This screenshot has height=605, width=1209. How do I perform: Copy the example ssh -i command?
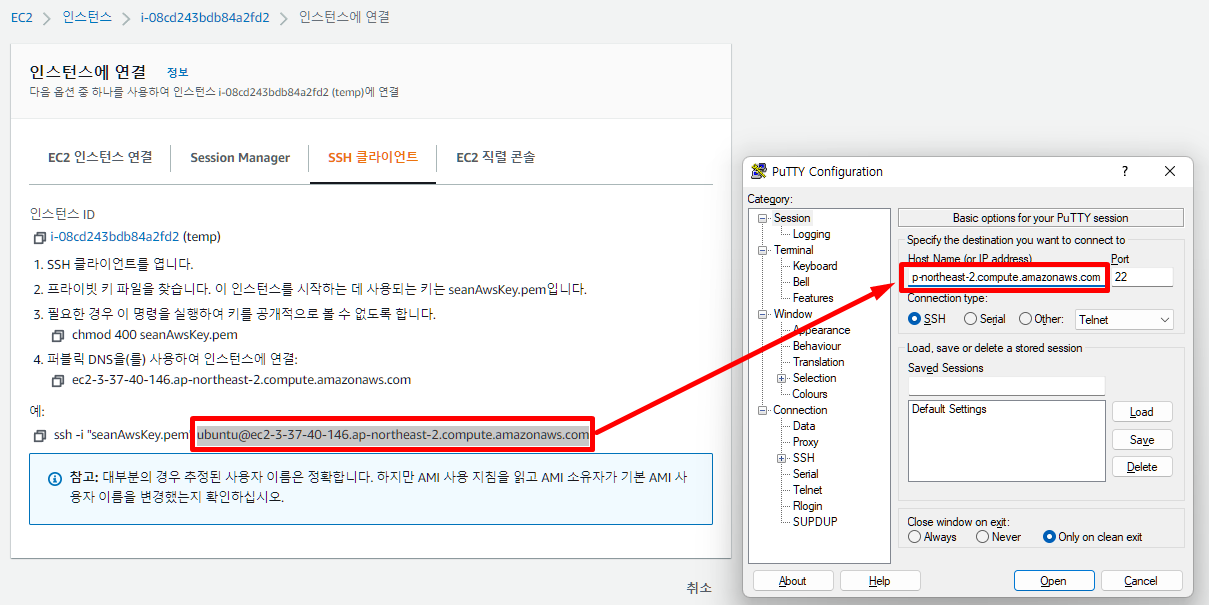39,436
